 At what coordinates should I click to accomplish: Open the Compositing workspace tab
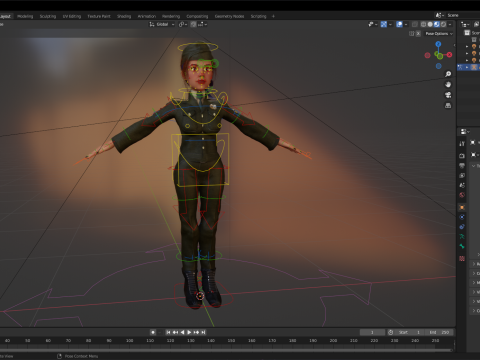pos(197,16)
